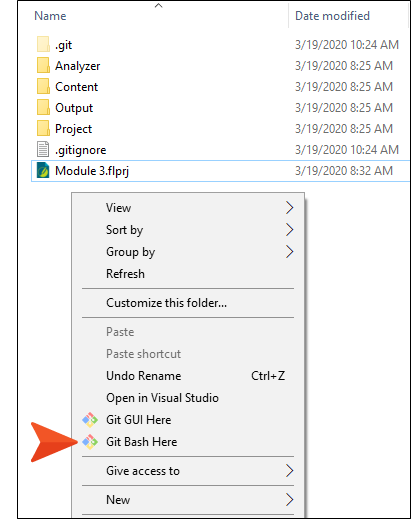The width and height of the screenshot is (411, 519).
Task: Expand the Sort by submenu arrow
Action: (289, 230)
